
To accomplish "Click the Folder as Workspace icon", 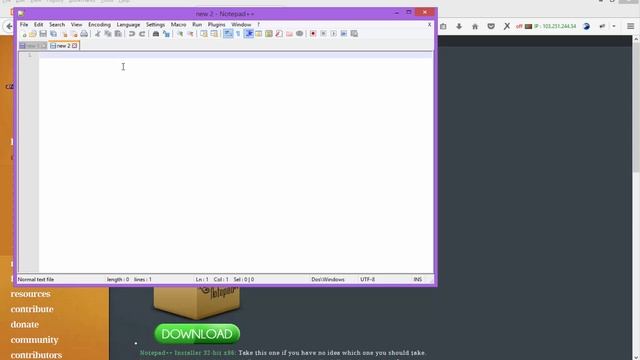I will click(x=289, y=34).
